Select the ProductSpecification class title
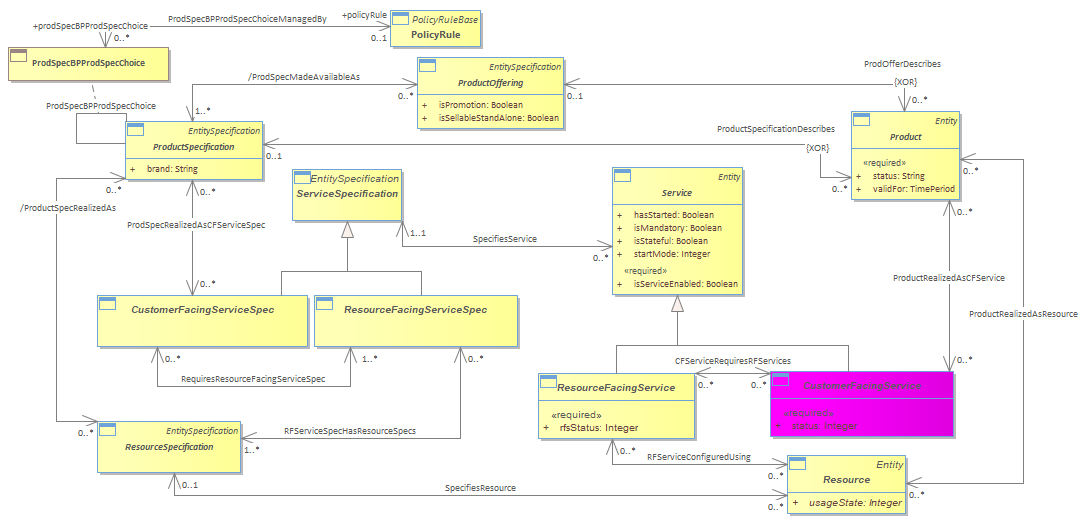This screenshot has height=524, width=1084. pyautogui.click(x=194, y=147)
